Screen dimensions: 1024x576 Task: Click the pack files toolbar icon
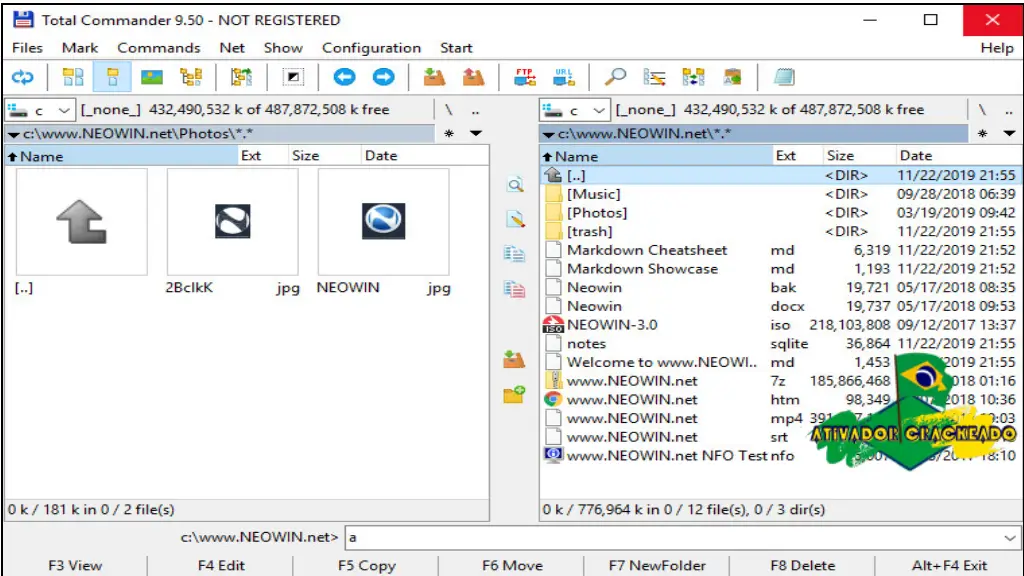(434, 77)
